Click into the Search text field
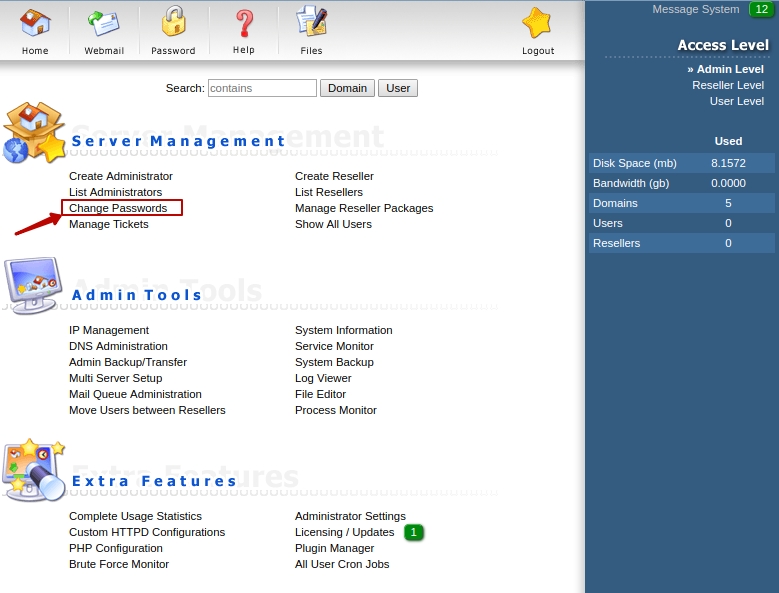 click(262, 88)
